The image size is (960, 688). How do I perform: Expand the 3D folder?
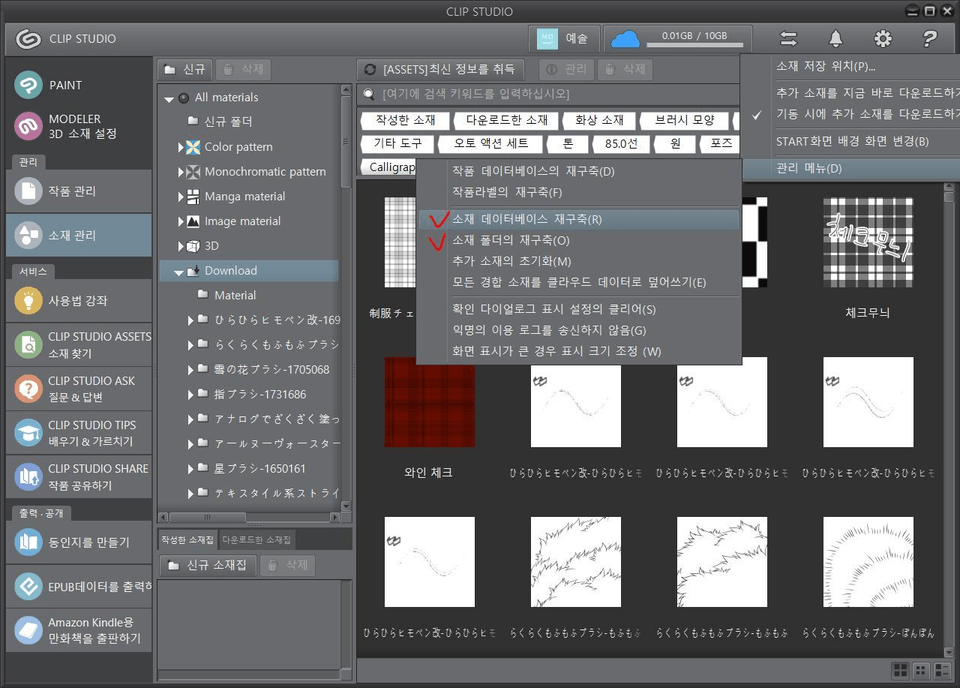point(181,246)
